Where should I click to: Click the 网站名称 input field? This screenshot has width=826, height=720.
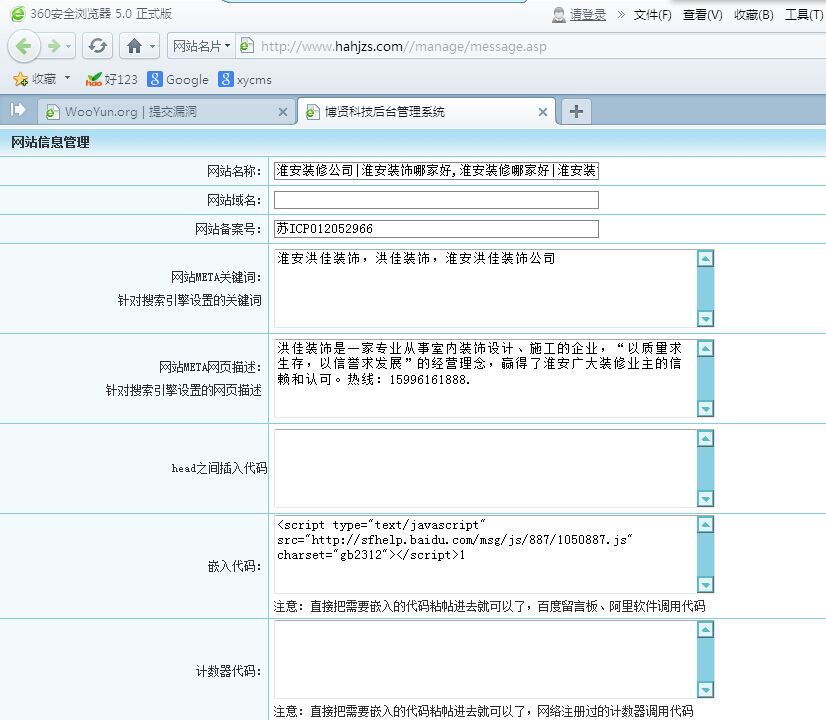point(436,171)
